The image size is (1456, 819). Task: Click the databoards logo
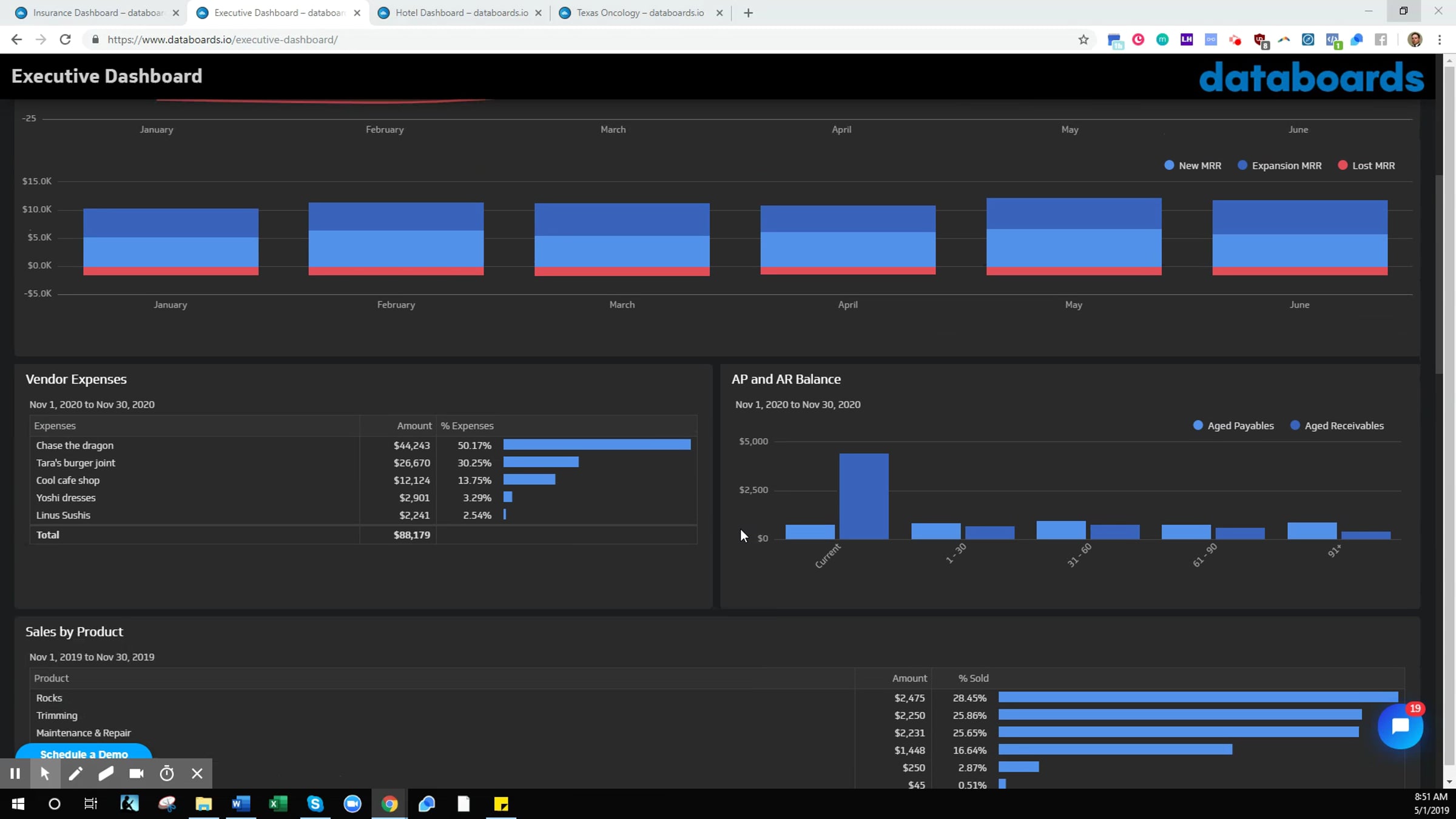[x=1311, y=77]
